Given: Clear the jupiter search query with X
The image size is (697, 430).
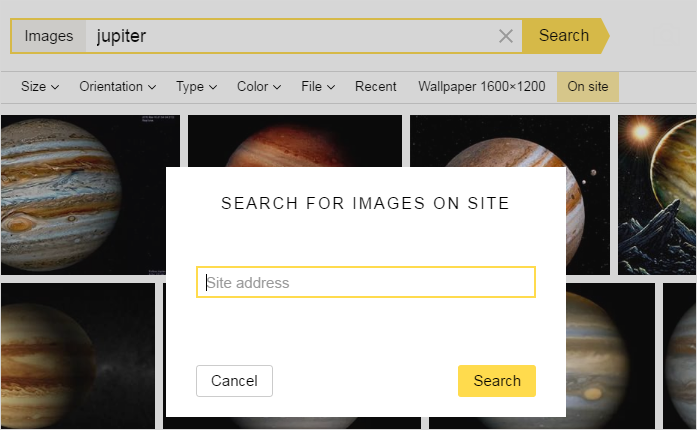Looking at the screenshot, I should pos(505,36).
